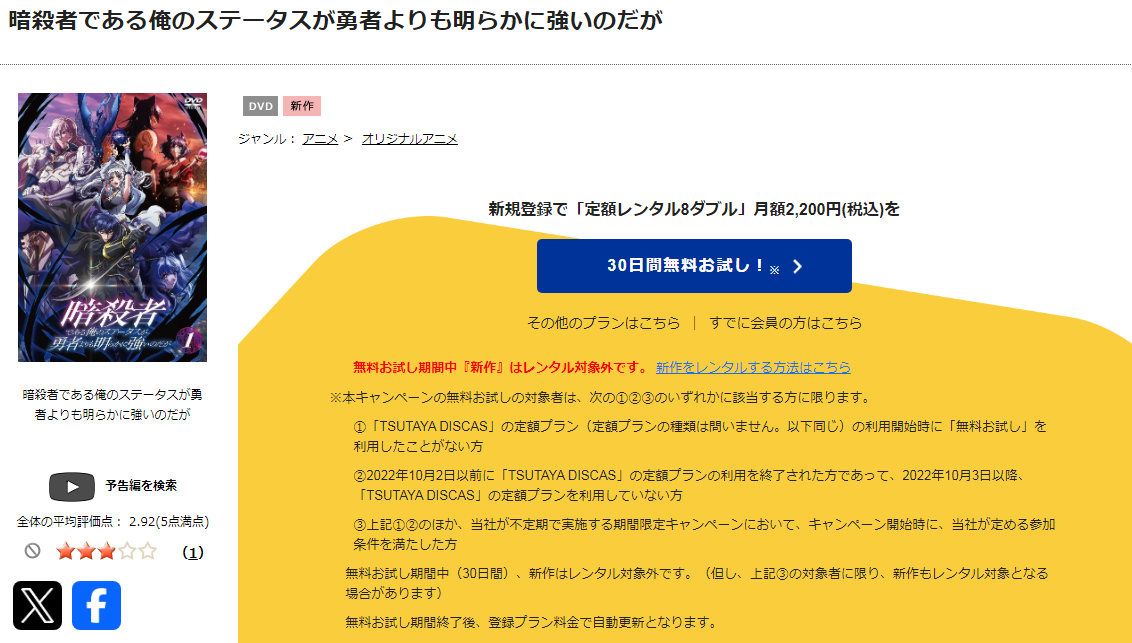Click condition ② mentioning 2022年10月2日以前
The width and height of the screenshot is (1132, 643).
tap(689, 486)
